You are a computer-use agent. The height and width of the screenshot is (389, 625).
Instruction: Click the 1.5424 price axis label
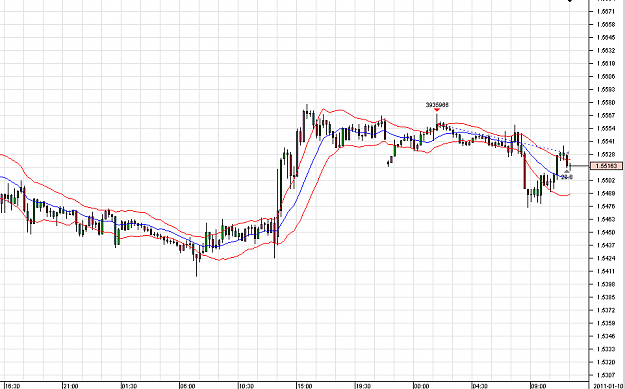606,258
